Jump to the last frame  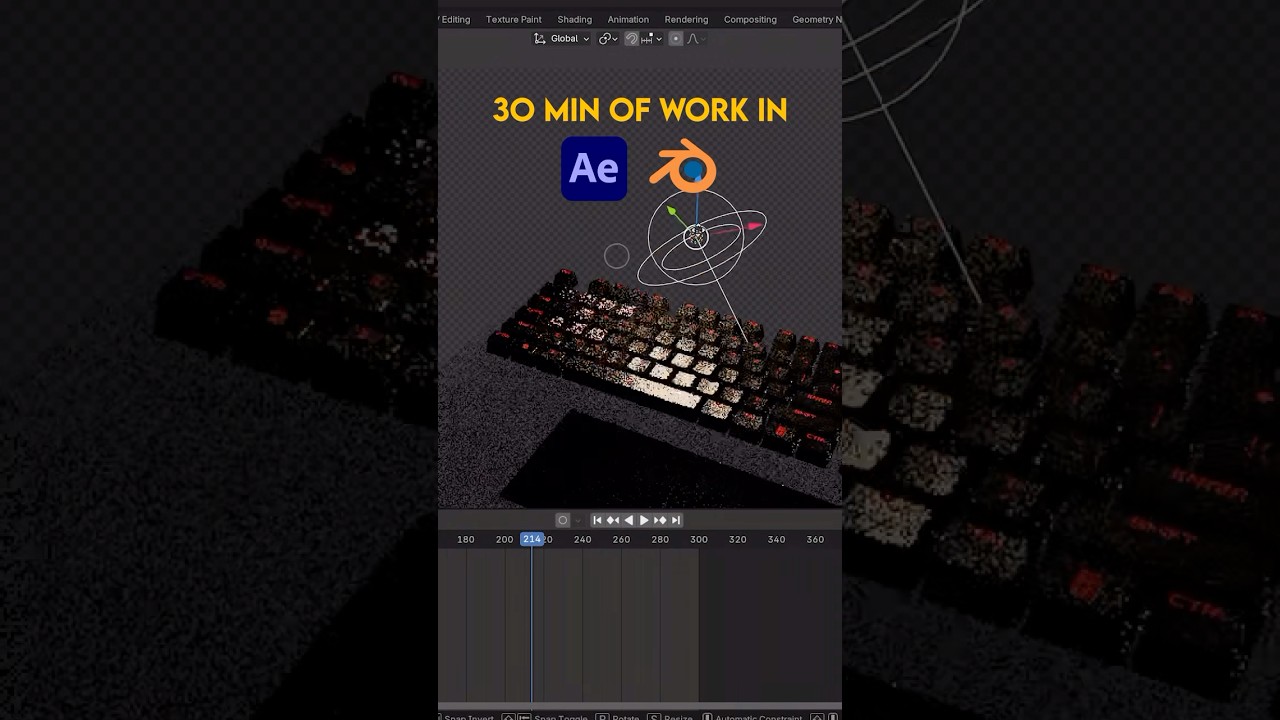click(x=676, y=520)
